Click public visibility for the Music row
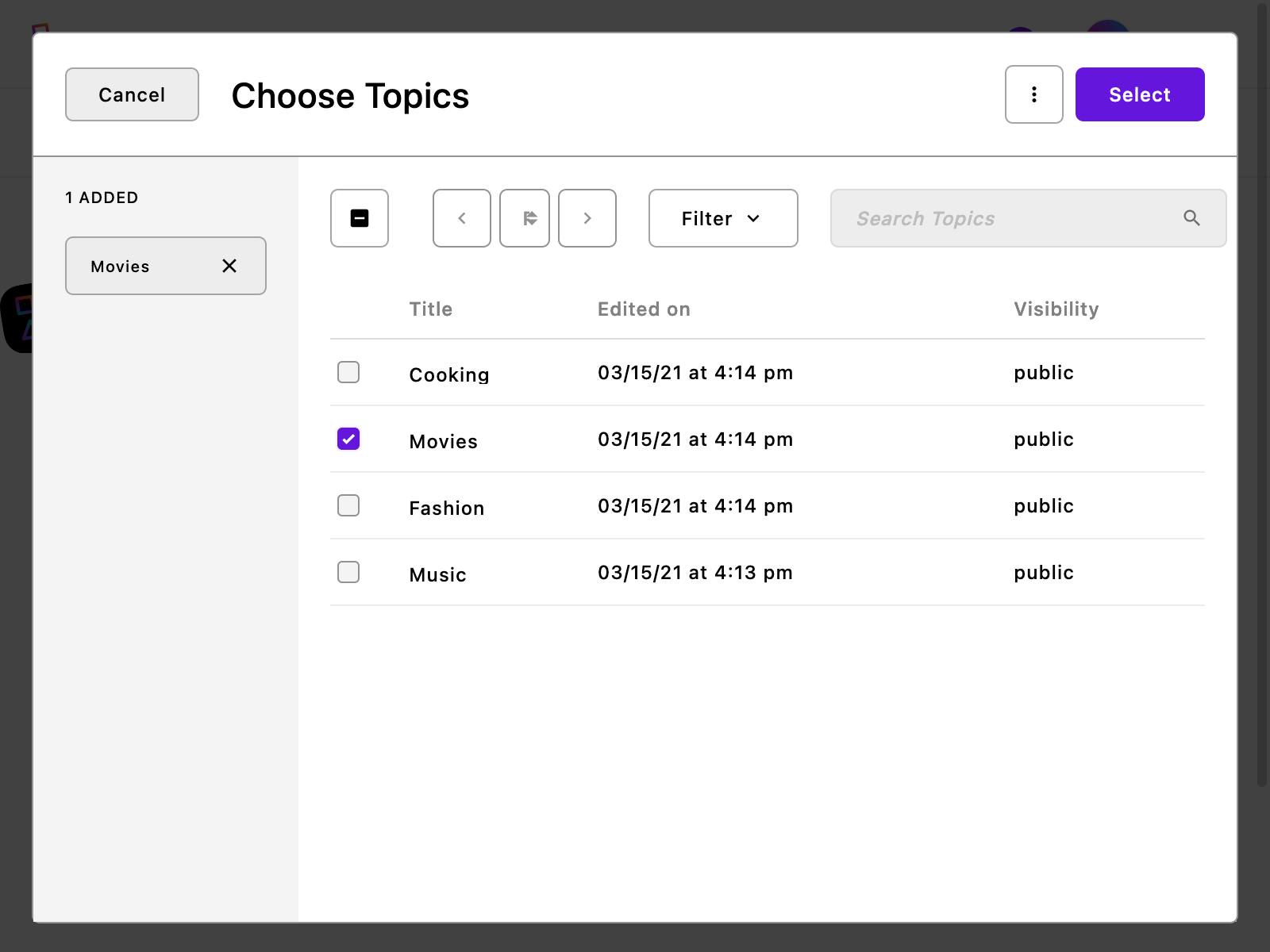Viewport: 1270px width, 952px height. 1042,572
